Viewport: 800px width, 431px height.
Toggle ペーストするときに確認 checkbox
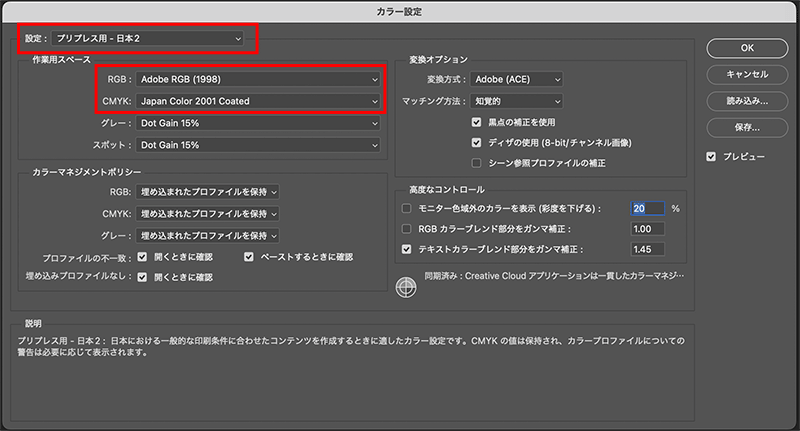click(x=249, y=257)
